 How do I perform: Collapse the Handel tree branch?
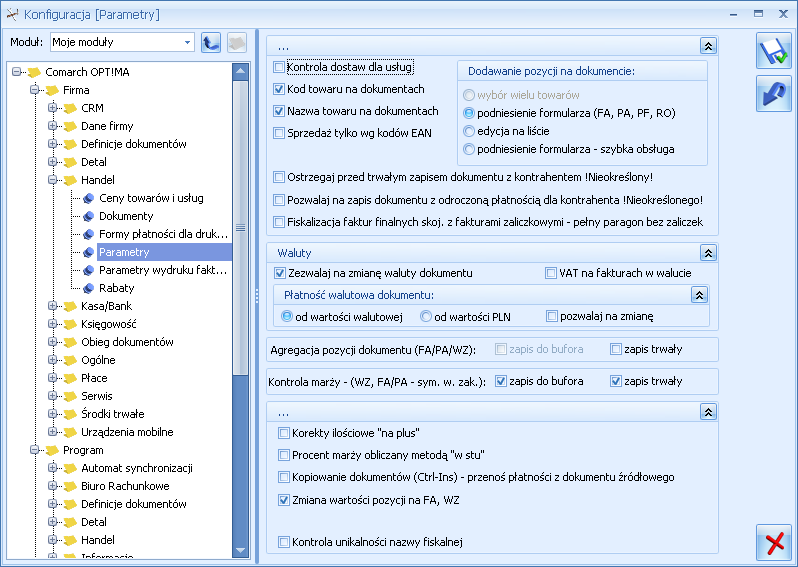(x=52, y=180)
